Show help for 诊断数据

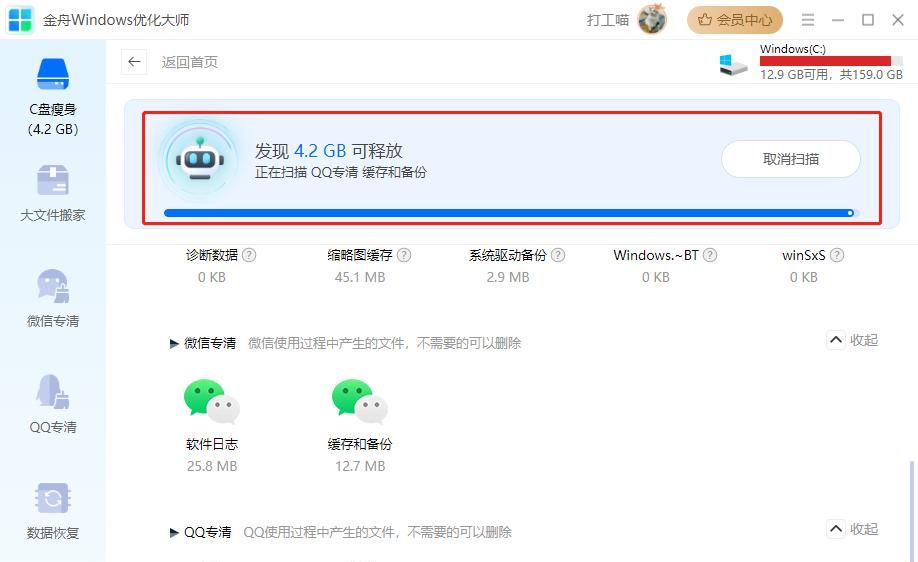[x=249, y=255]
